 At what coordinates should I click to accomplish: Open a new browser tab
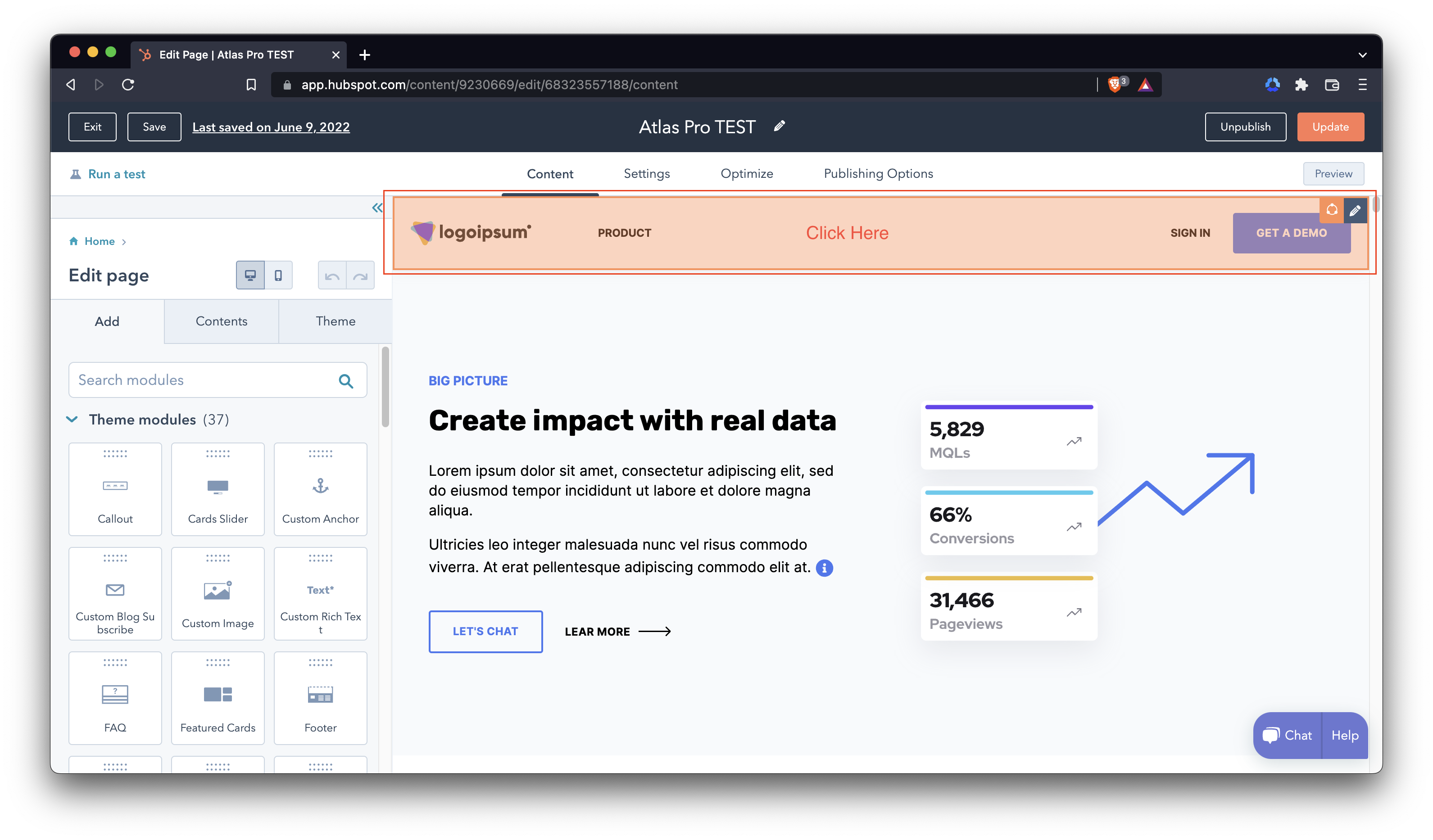tap(365, 54)
